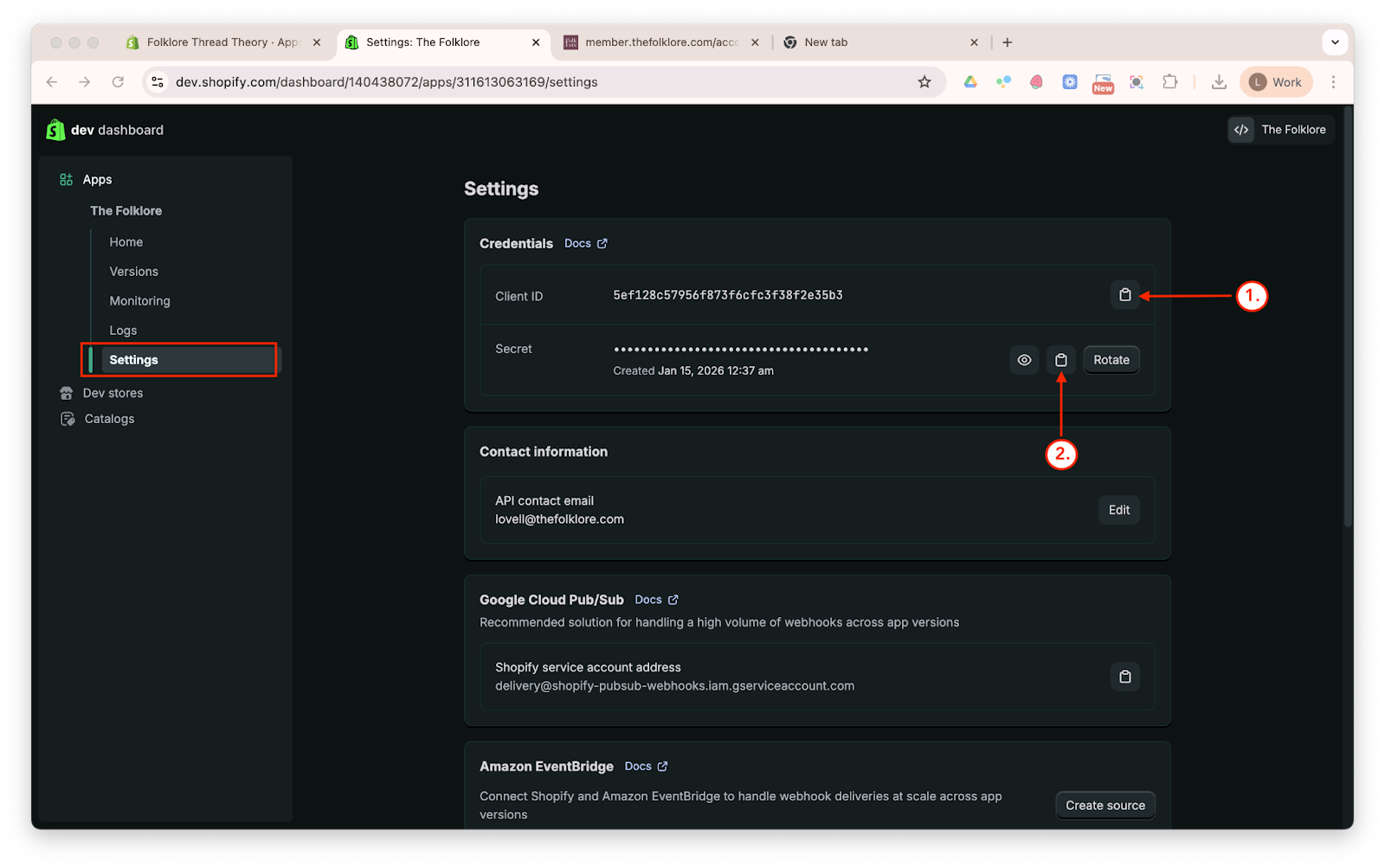
Task: Bookmark this page with the star icon
Action: [x=924, y=82]
